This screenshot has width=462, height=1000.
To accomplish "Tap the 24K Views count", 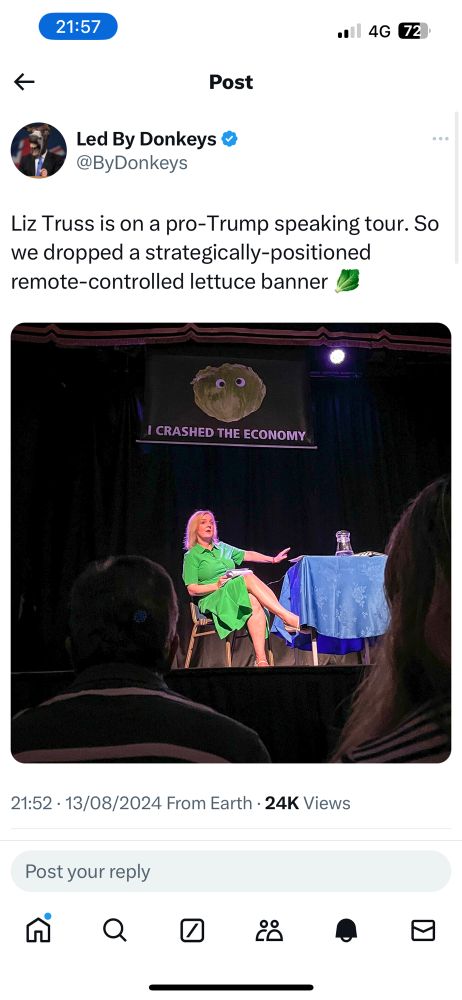I will [308, 803].
